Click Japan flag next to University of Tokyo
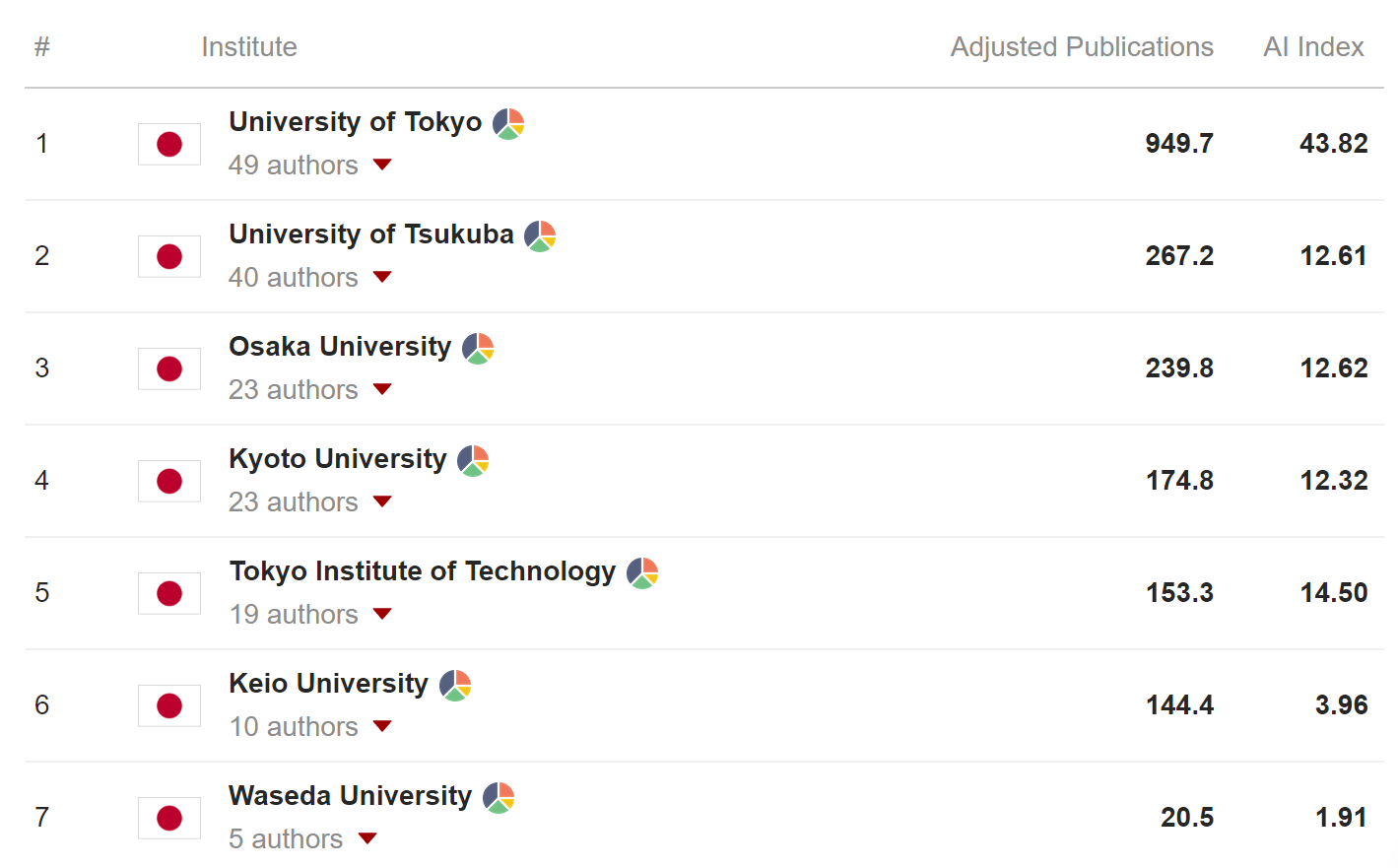This screenshot has height=868, width=1398. tap(169, 145)
